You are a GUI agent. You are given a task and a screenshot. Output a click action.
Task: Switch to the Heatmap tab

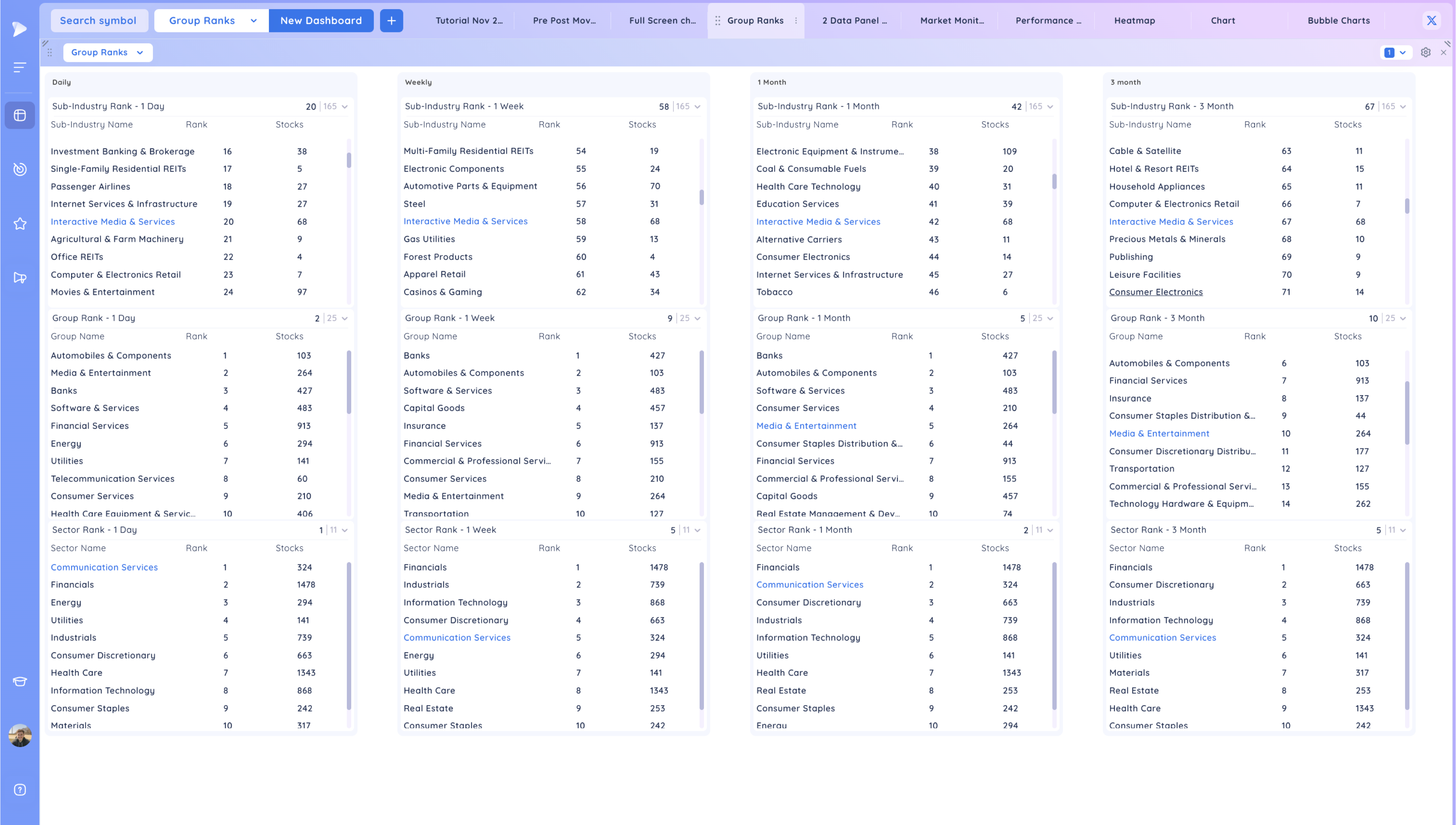(x=1134, y=20)
